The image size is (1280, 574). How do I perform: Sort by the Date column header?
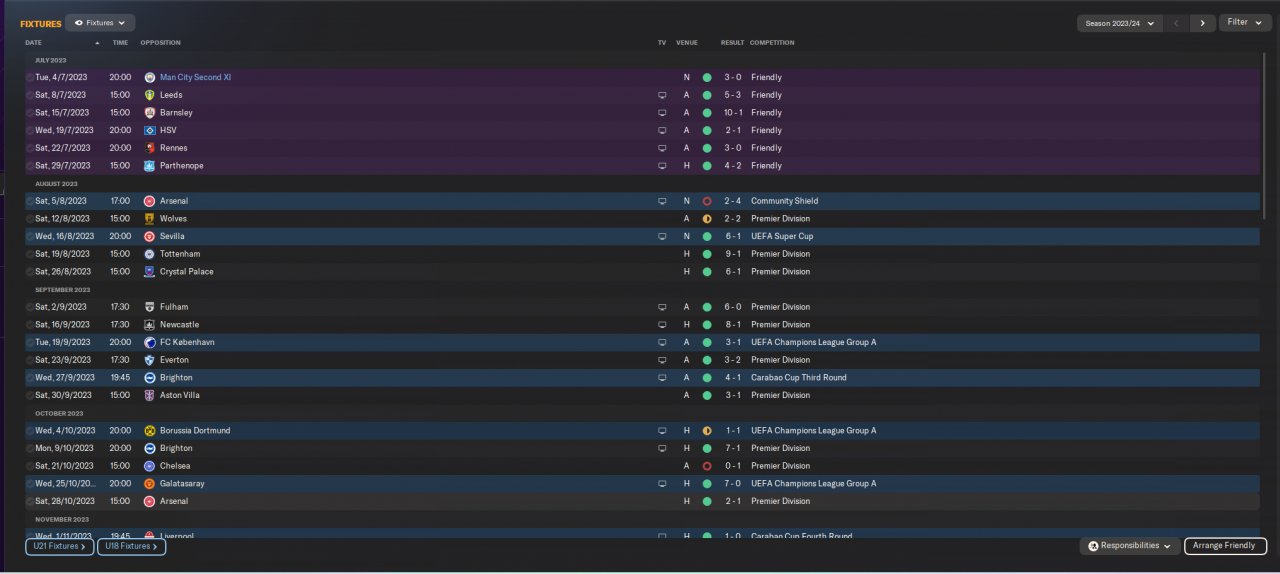34,43
